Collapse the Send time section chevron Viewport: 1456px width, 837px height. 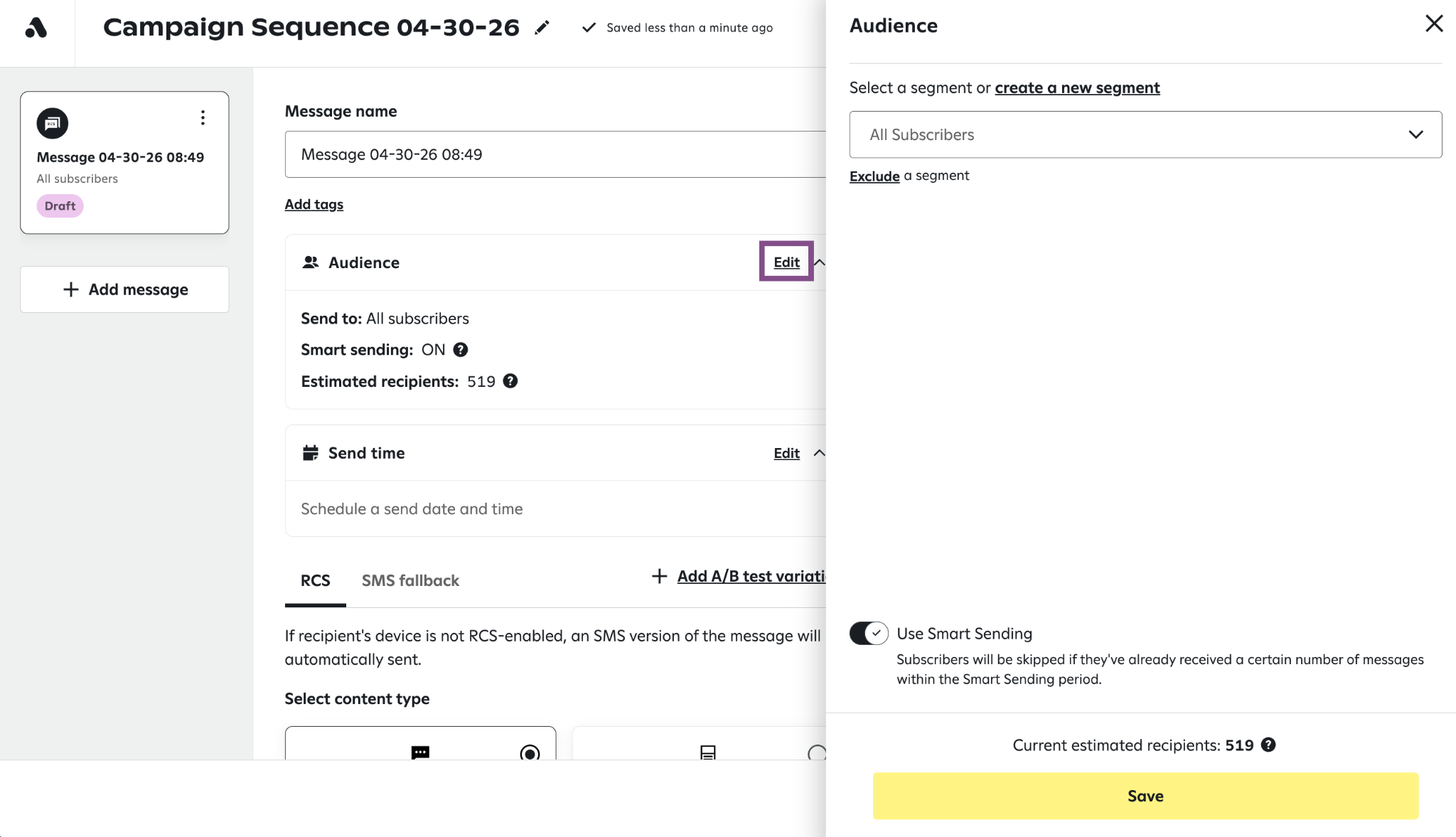819,453
